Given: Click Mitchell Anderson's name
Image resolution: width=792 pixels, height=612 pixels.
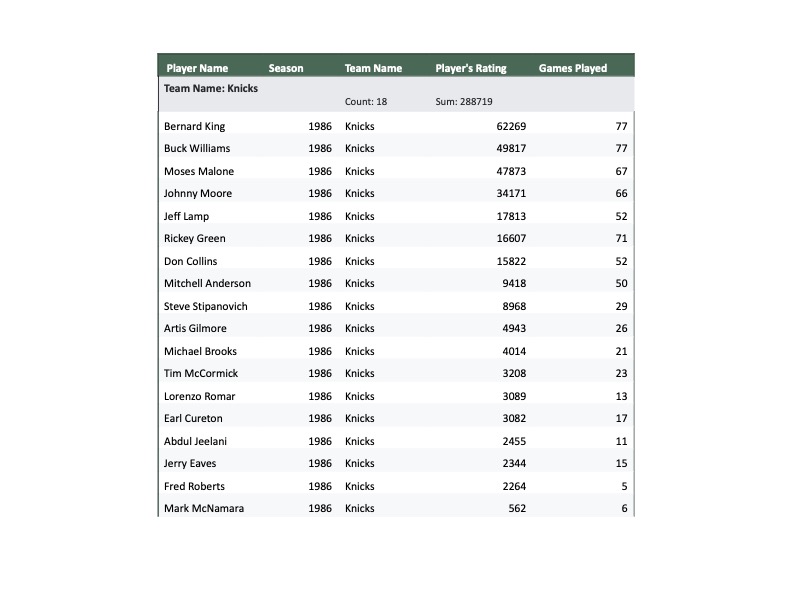Looking at the screenshot, I should 208,283.
